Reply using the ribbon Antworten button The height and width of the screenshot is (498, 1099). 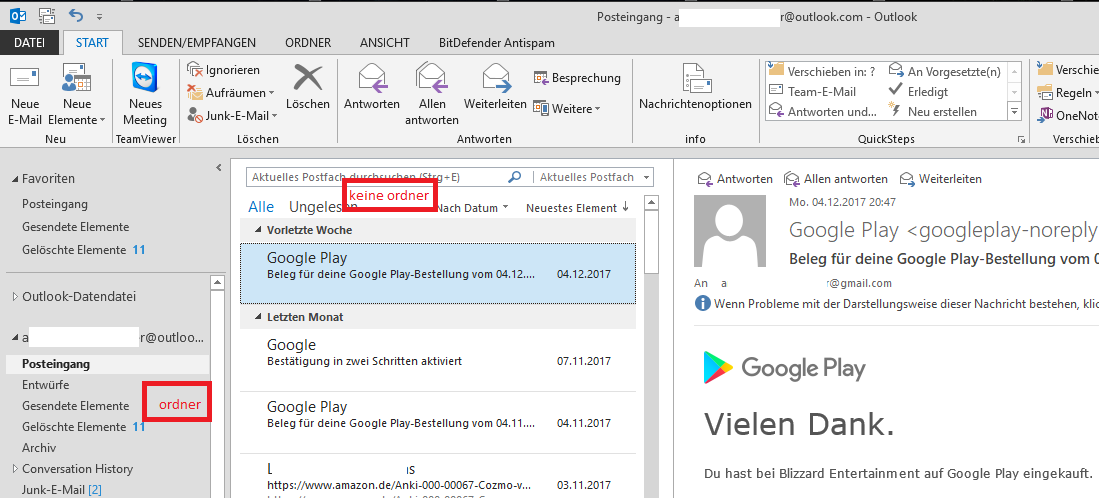point(371,86)
